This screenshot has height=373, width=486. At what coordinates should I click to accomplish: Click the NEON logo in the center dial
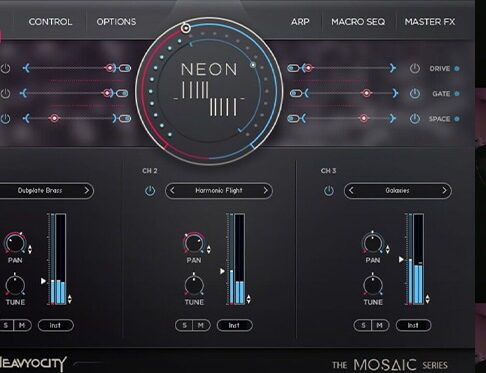coord(209,89)
